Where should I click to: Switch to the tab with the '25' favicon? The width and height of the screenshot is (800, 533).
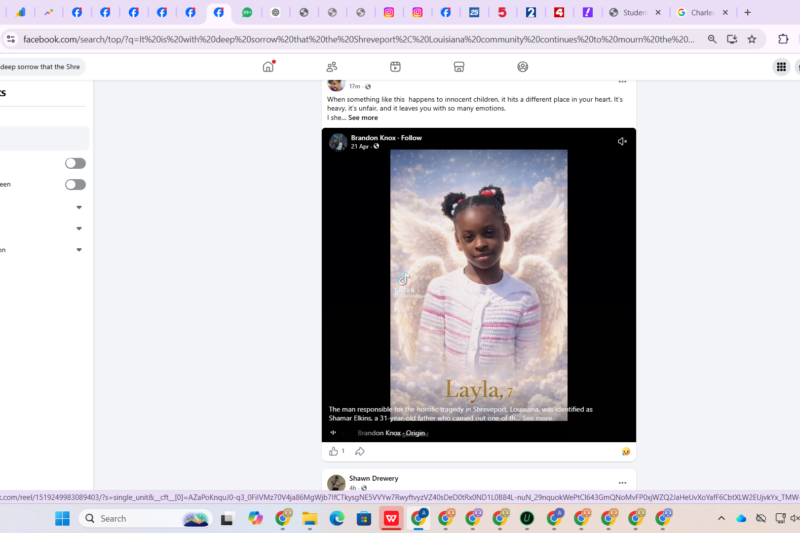[x=474, y=12]
